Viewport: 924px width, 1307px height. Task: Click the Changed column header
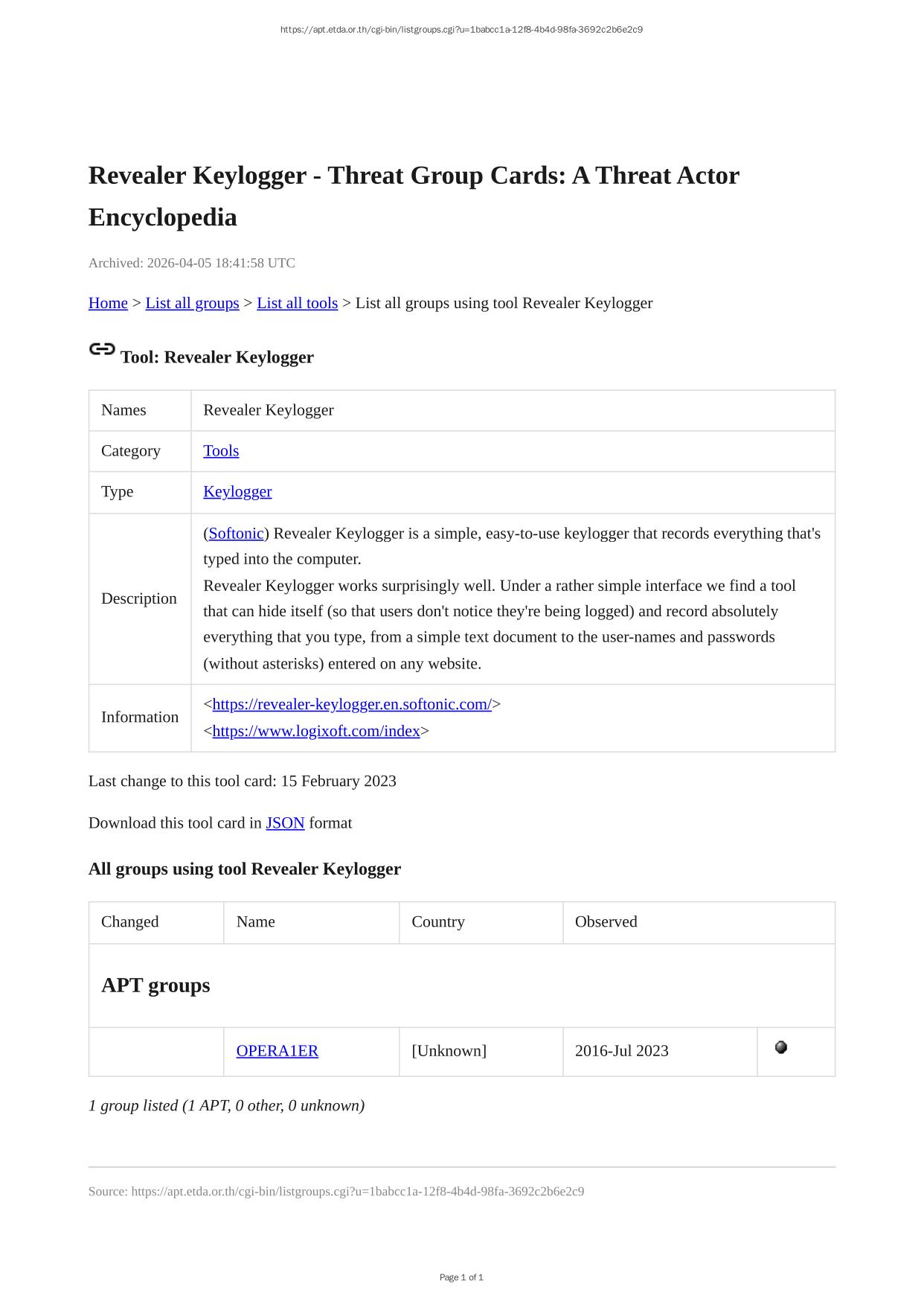tap(130, 921)
